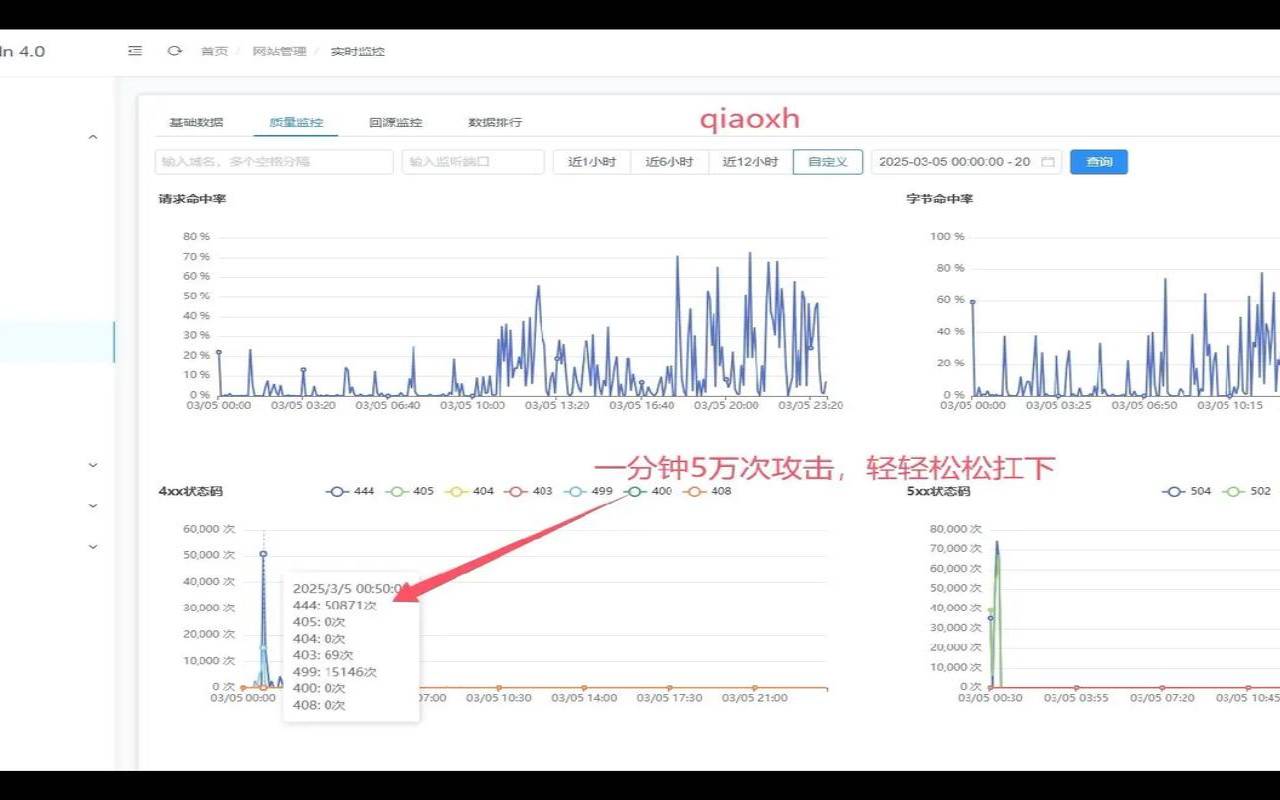Focus the 输入域名 domain input field
The image size is (1280, 800).
[273, 162]
